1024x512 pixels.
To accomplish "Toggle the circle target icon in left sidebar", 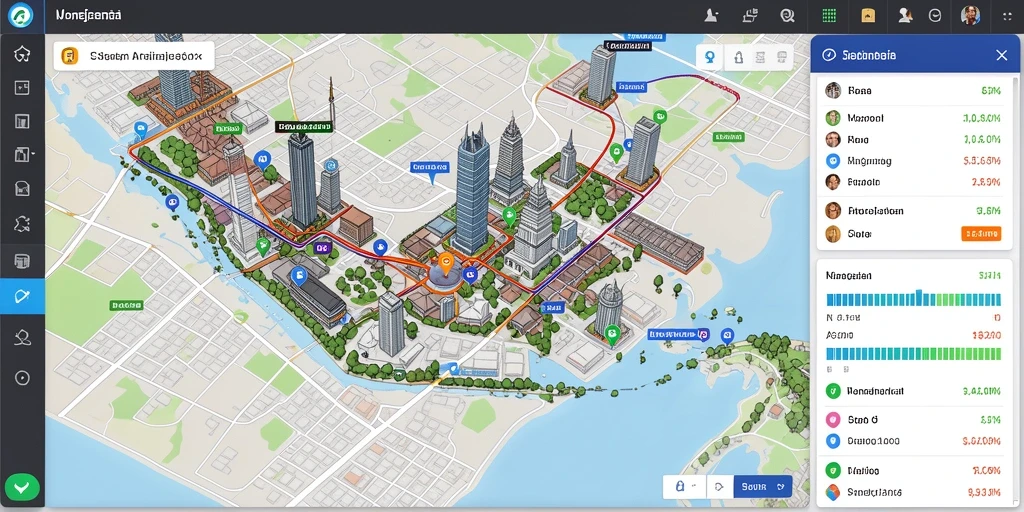I will click(x=22, y=378).
